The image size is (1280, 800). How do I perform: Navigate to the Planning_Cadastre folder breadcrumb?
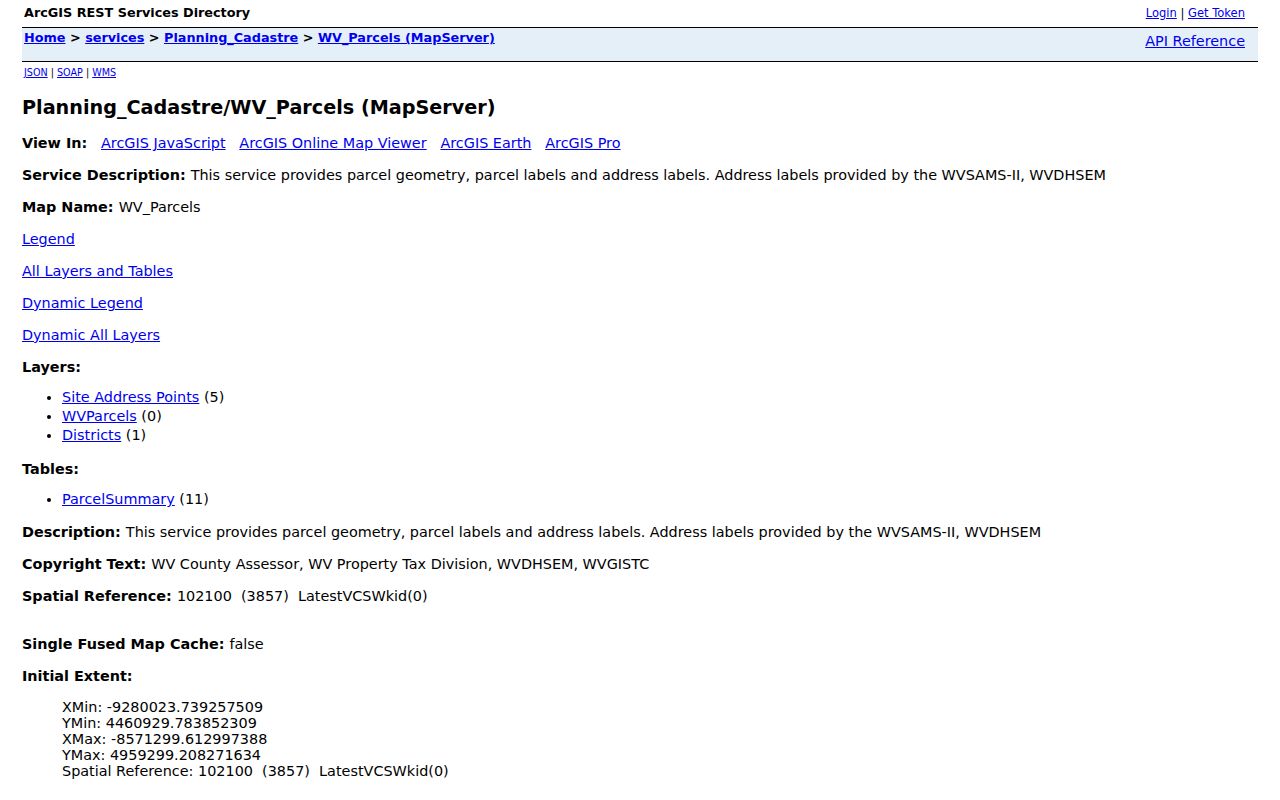coord(231,38)
